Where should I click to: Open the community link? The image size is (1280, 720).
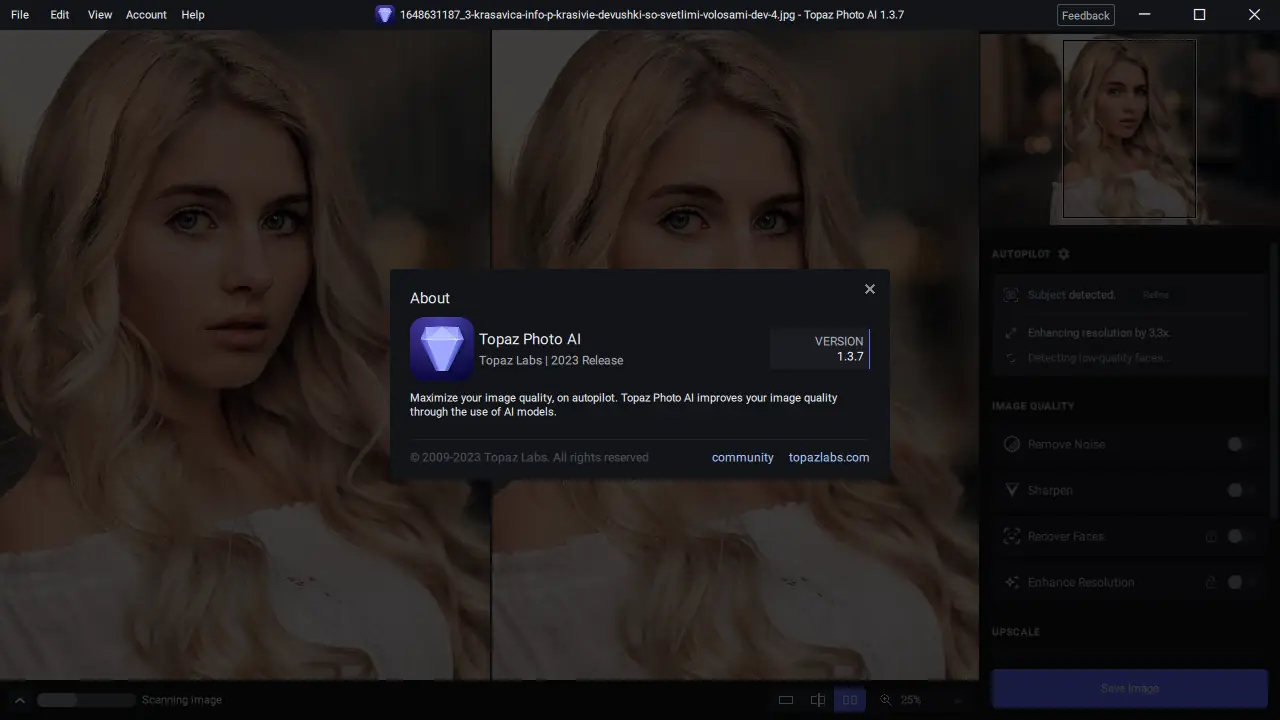point(743,457)
